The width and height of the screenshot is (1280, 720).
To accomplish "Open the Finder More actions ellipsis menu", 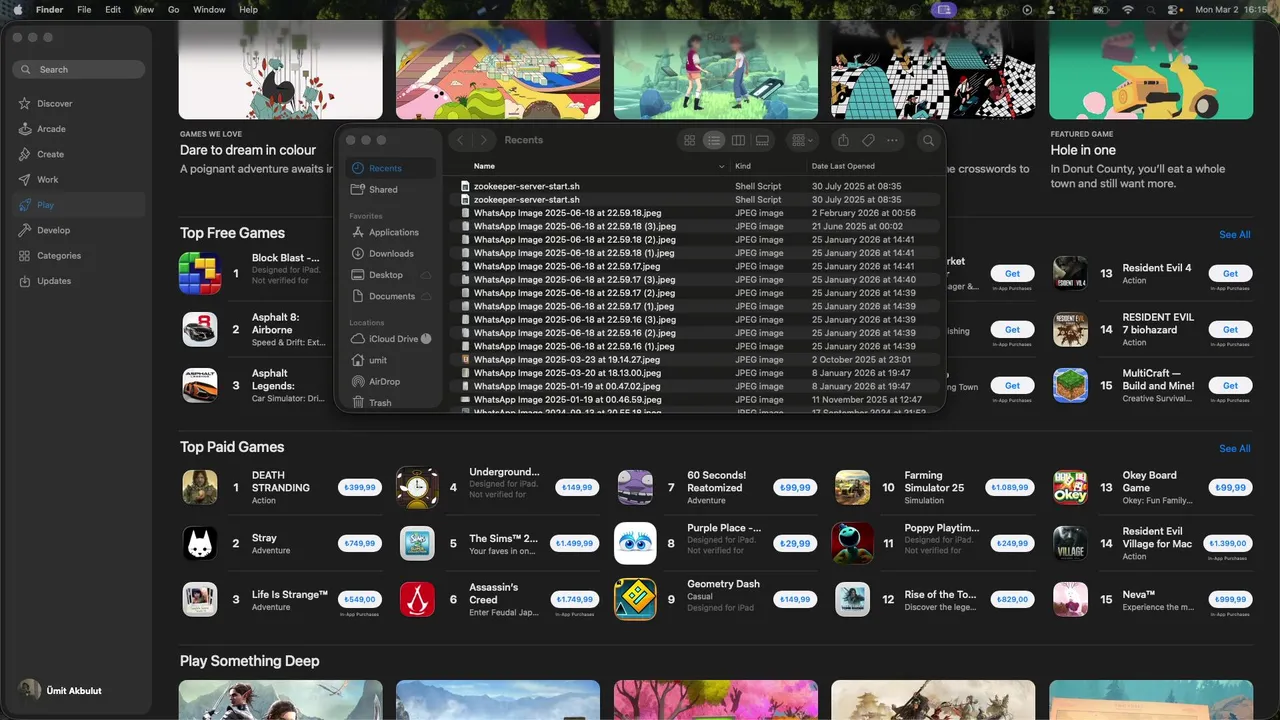I will click(x=892, y=141).
